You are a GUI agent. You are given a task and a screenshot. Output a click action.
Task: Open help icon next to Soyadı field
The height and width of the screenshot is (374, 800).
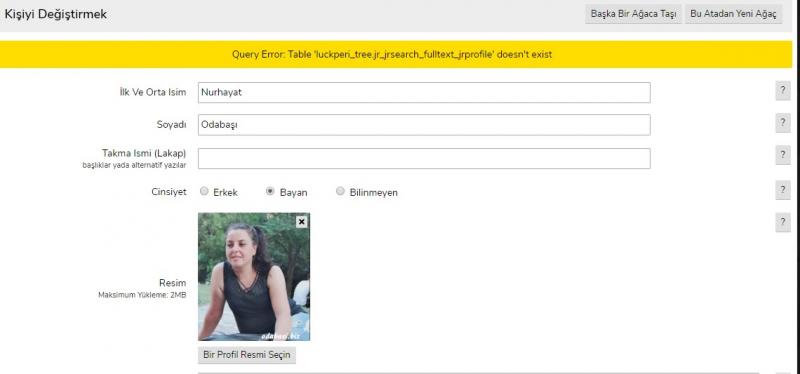(x=783, y=123)
